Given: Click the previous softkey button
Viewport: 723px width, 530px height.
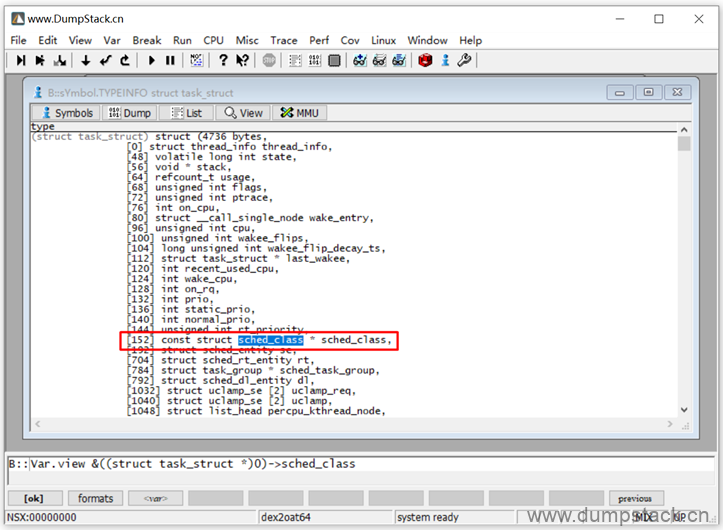Looking at the screenshot, I should (635, 498).
